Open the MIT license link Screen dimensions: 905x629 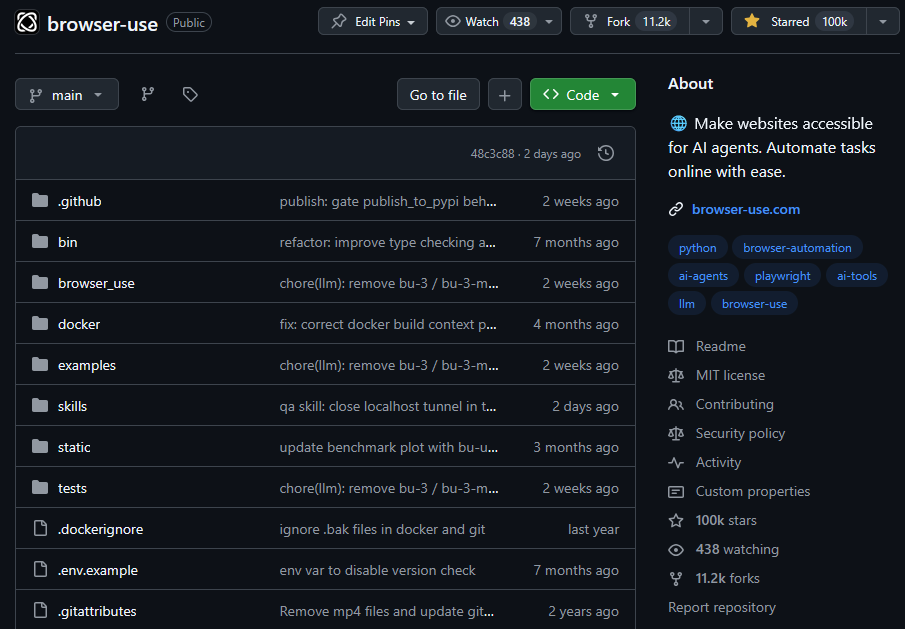tap(730, 376)
